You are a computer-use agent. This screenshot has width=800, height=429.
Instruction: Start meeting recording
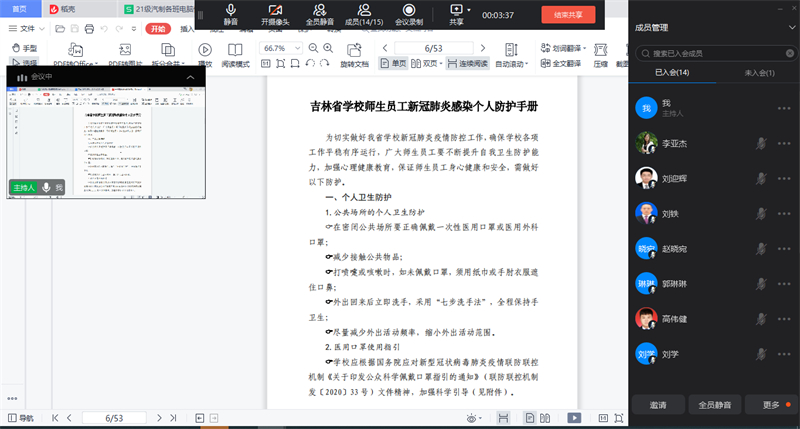(x=408, y=14)
